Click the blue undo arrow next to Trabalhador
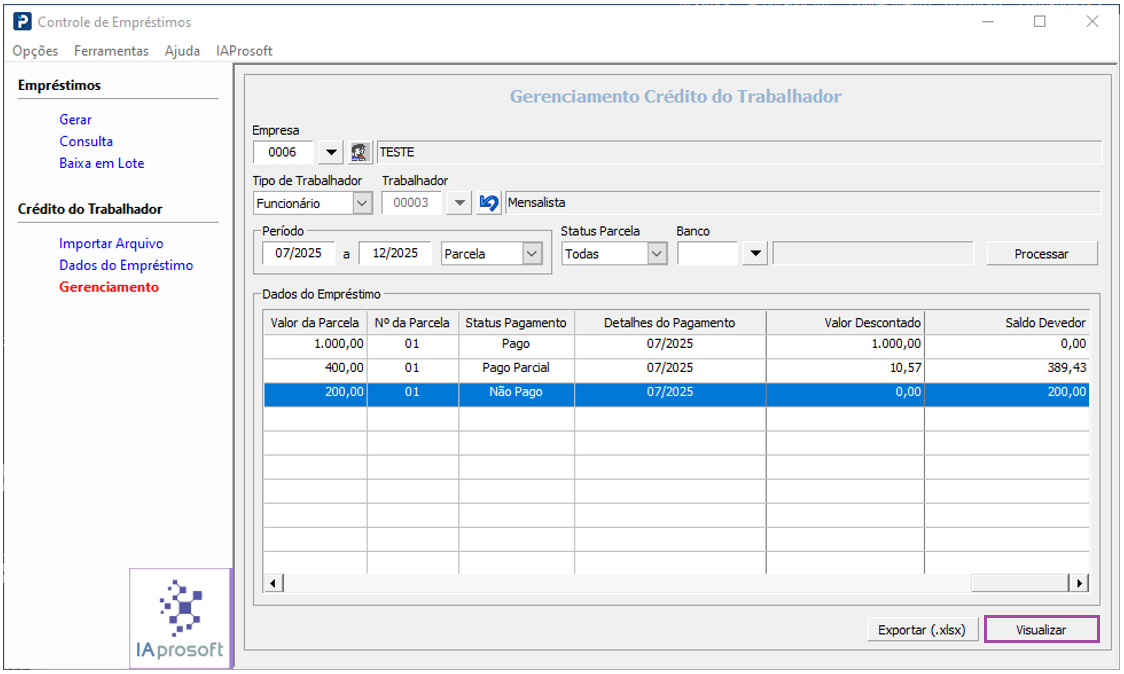This screenshot has height=674, width=1124. click(x=489, y=203)
